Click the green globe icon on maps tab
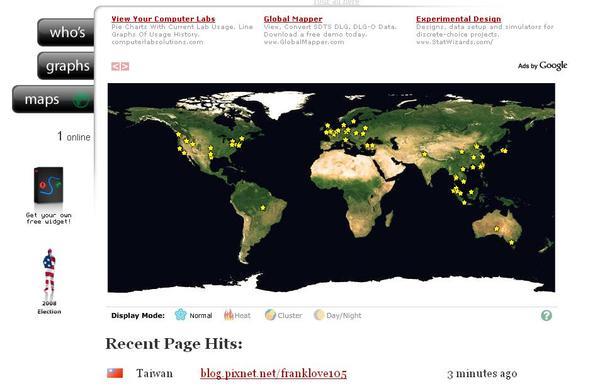The height and width of the screenshot is (386, 600). tap(81, 100)
